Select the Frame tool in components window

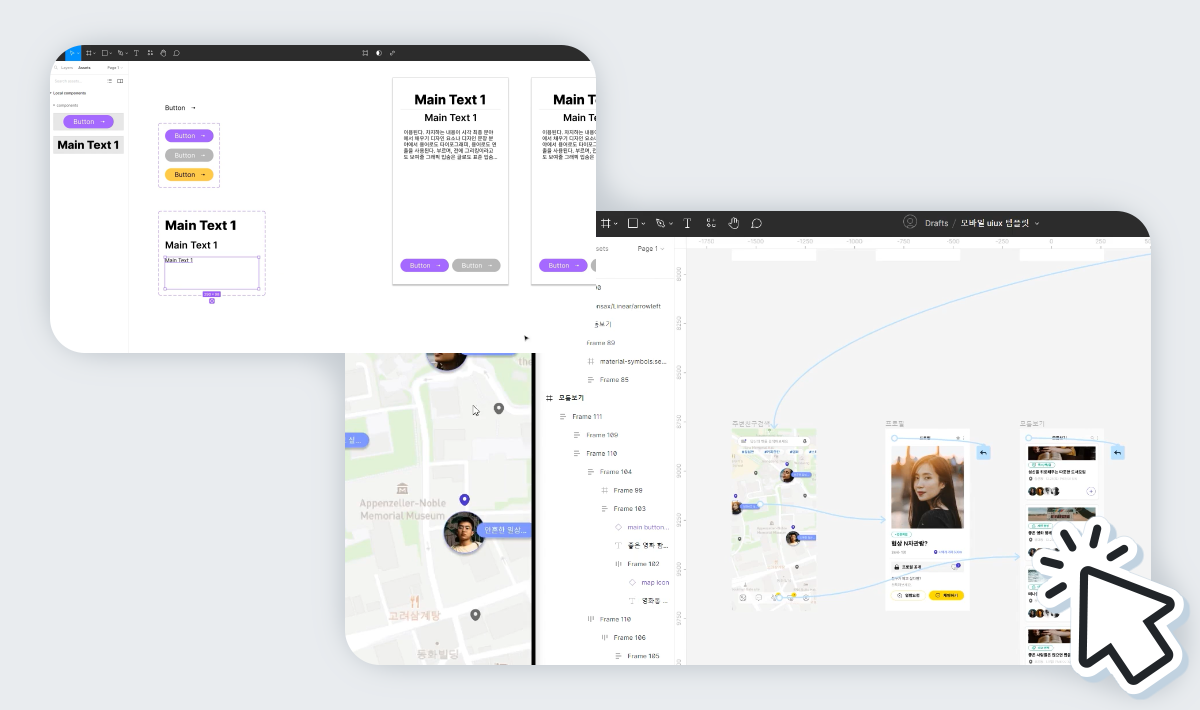[x=88, y=53]
